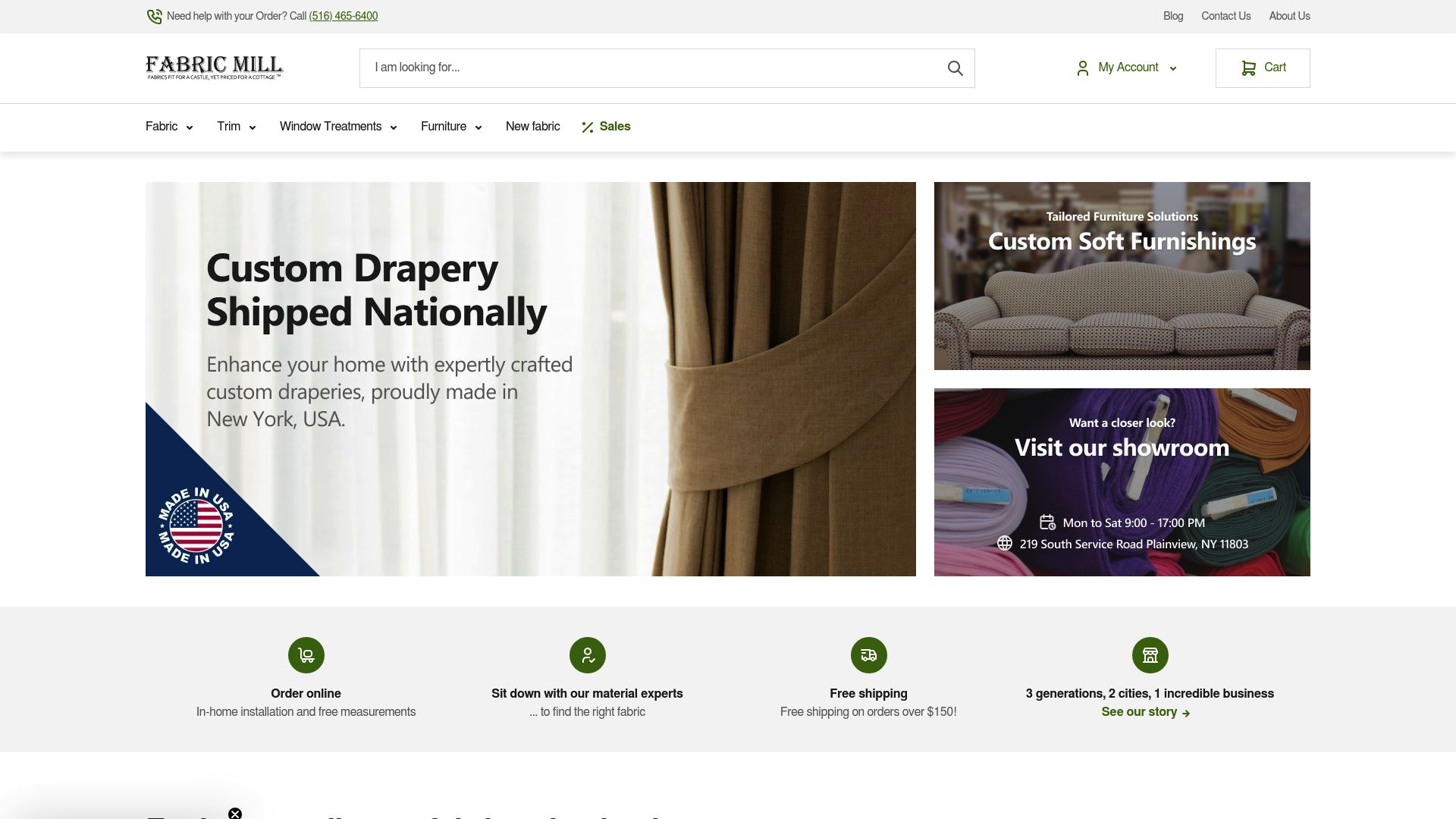Open the My Account dropdown arrow
Image resolution: width=1456 pixels, height=819 pixels.
[x=1173, y=68]
